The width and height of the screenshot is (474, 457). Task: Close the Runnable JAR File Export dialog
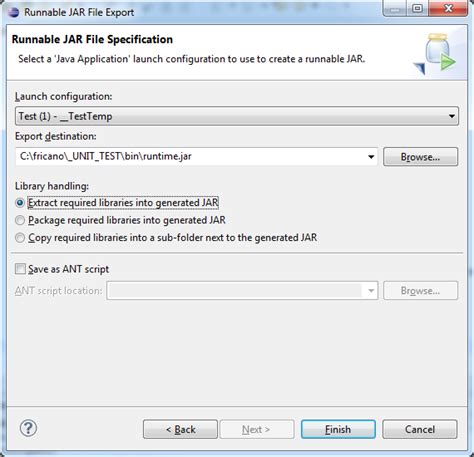[x=448, y=8]
